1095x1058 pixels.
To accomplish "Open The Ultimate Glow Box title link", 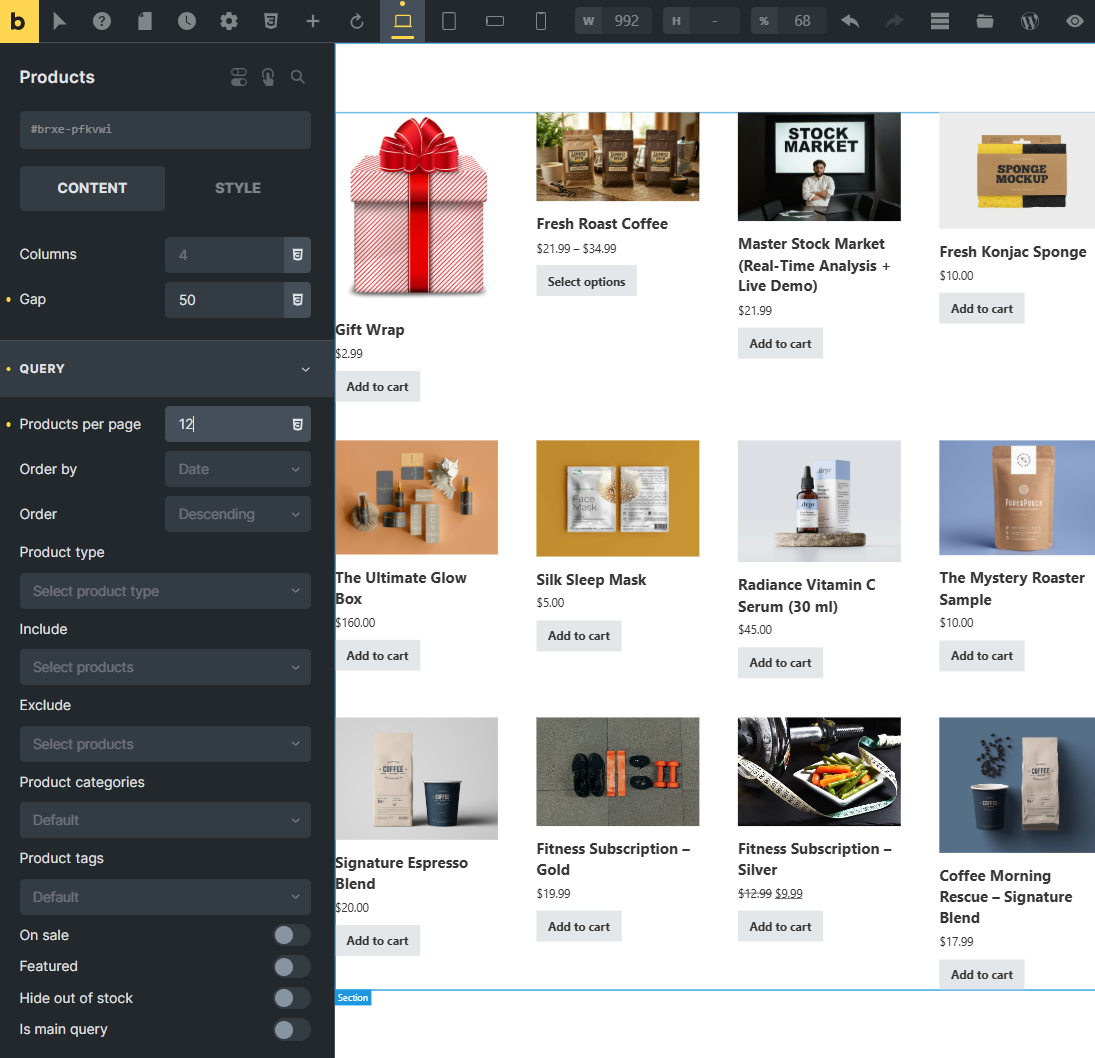I will pos(401,588).
